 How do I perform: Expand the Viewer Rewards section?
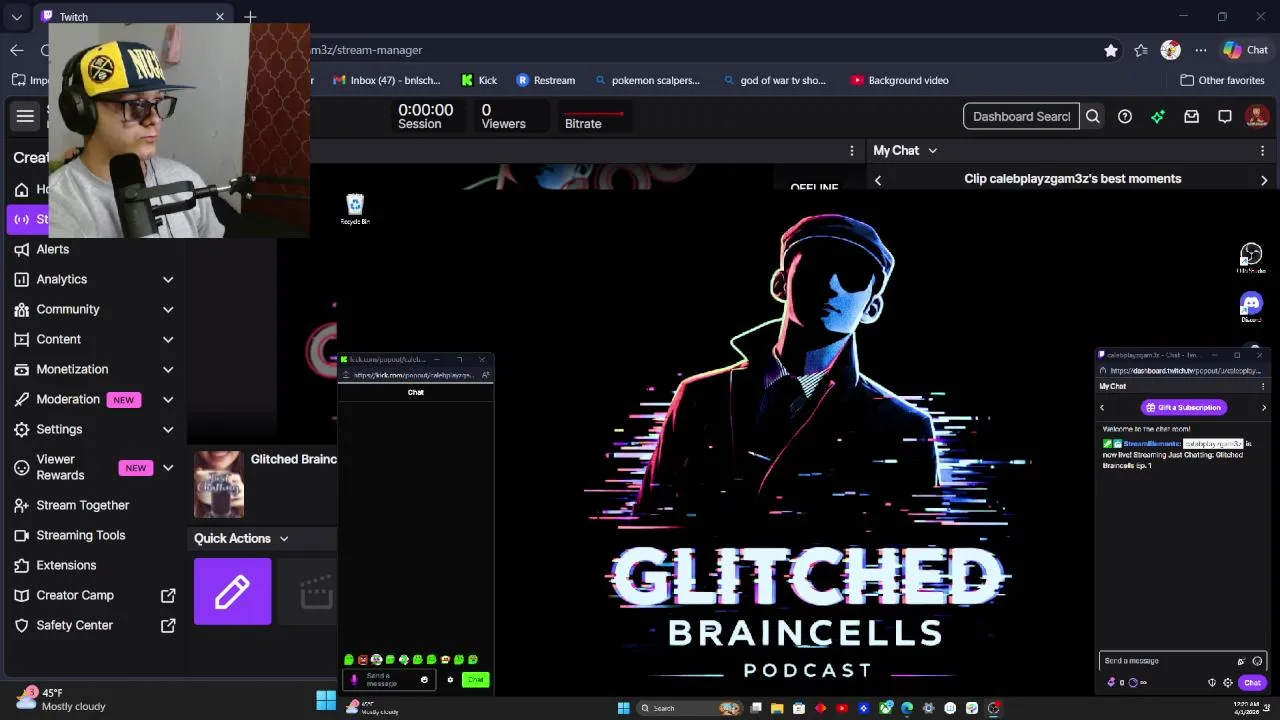168,467
